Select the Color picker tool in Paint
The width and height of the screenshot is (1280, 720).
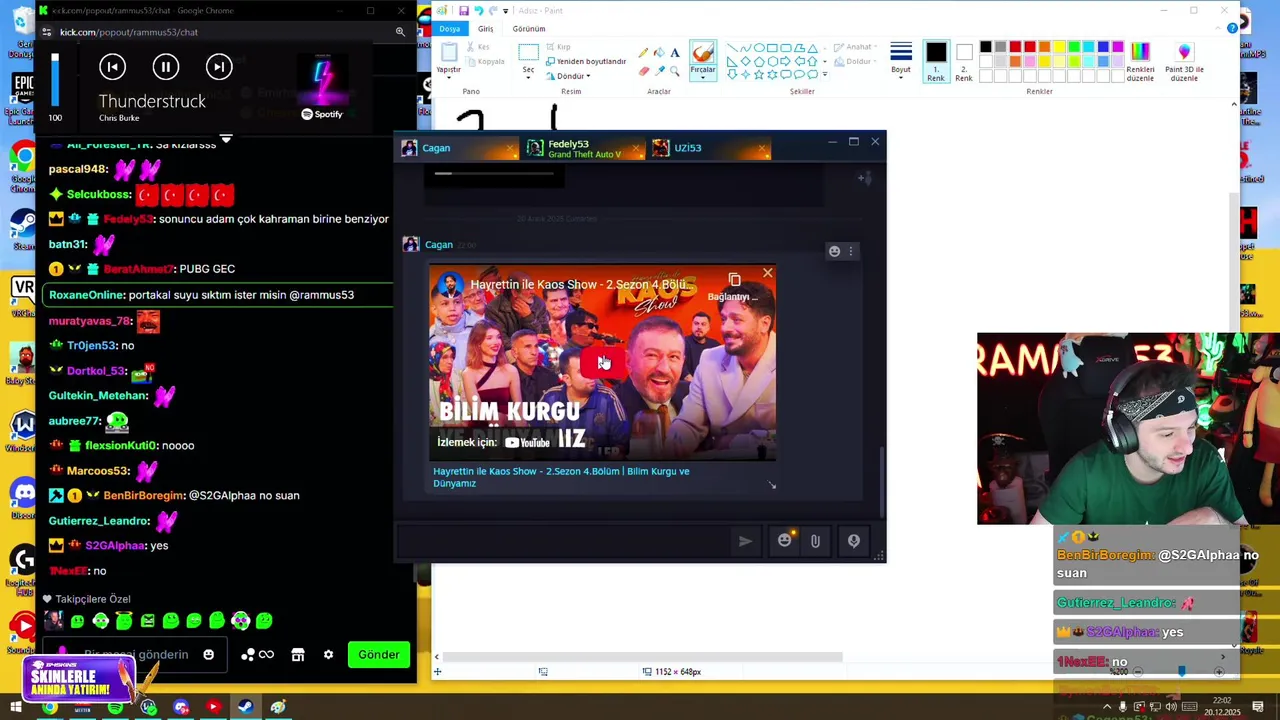pyautogui.click(x=659, y=71)
